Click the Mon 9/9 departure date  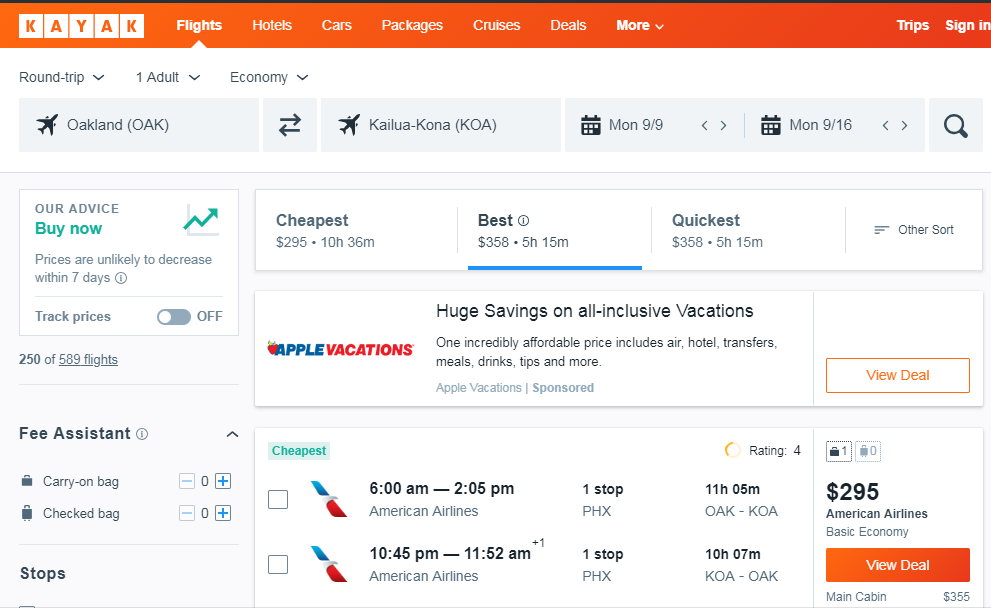pyautogui.click(x=636, y=125)
